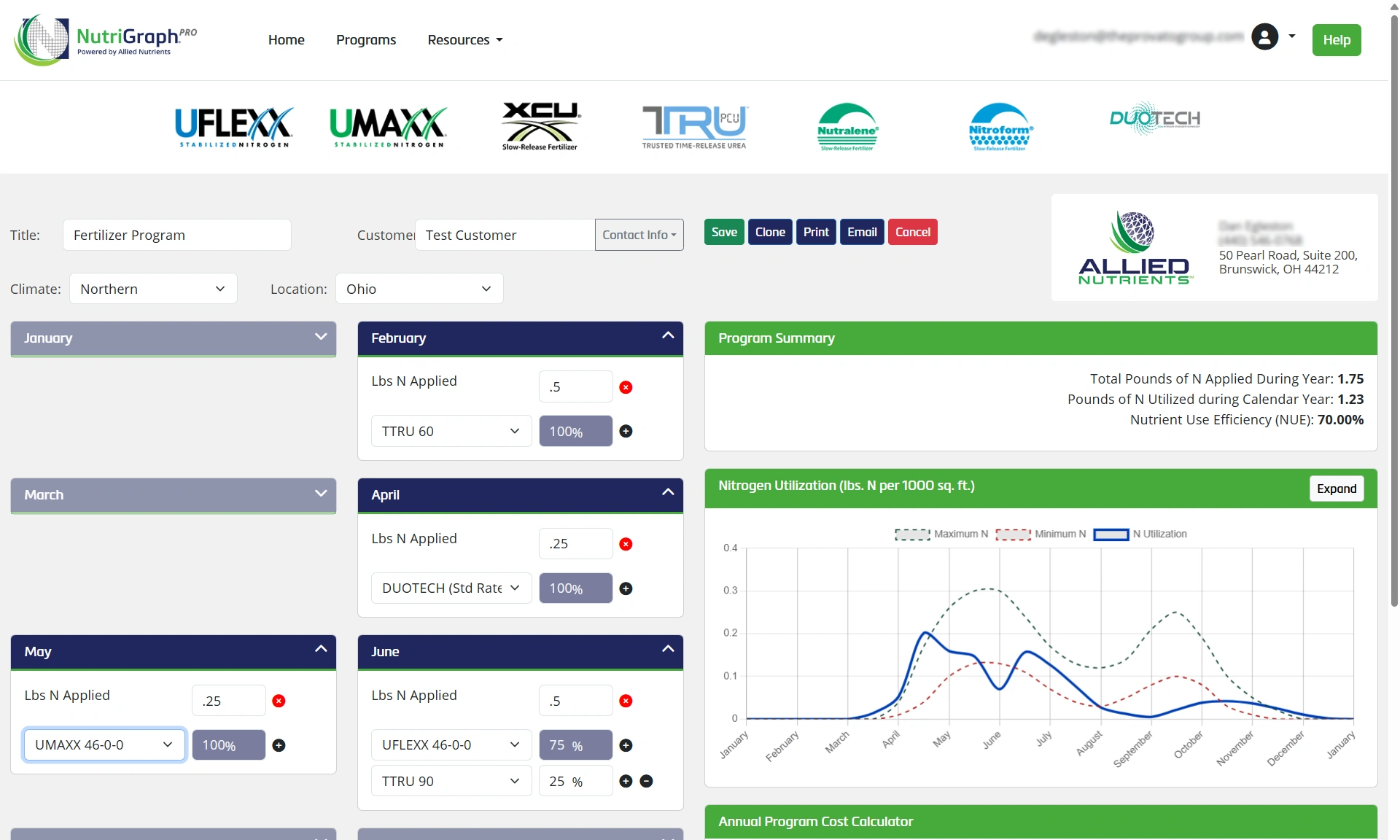1400x840 pixels.
Task: Click the UFLEXX stabilized nitrogen logo
Action: 233,127
